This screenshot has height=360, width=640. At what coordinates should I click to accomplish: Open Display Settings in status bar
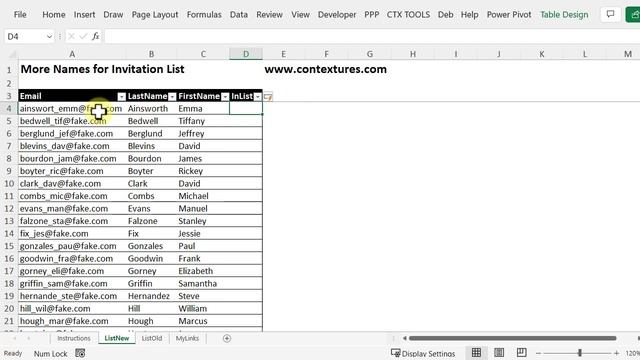click(423, 353)
